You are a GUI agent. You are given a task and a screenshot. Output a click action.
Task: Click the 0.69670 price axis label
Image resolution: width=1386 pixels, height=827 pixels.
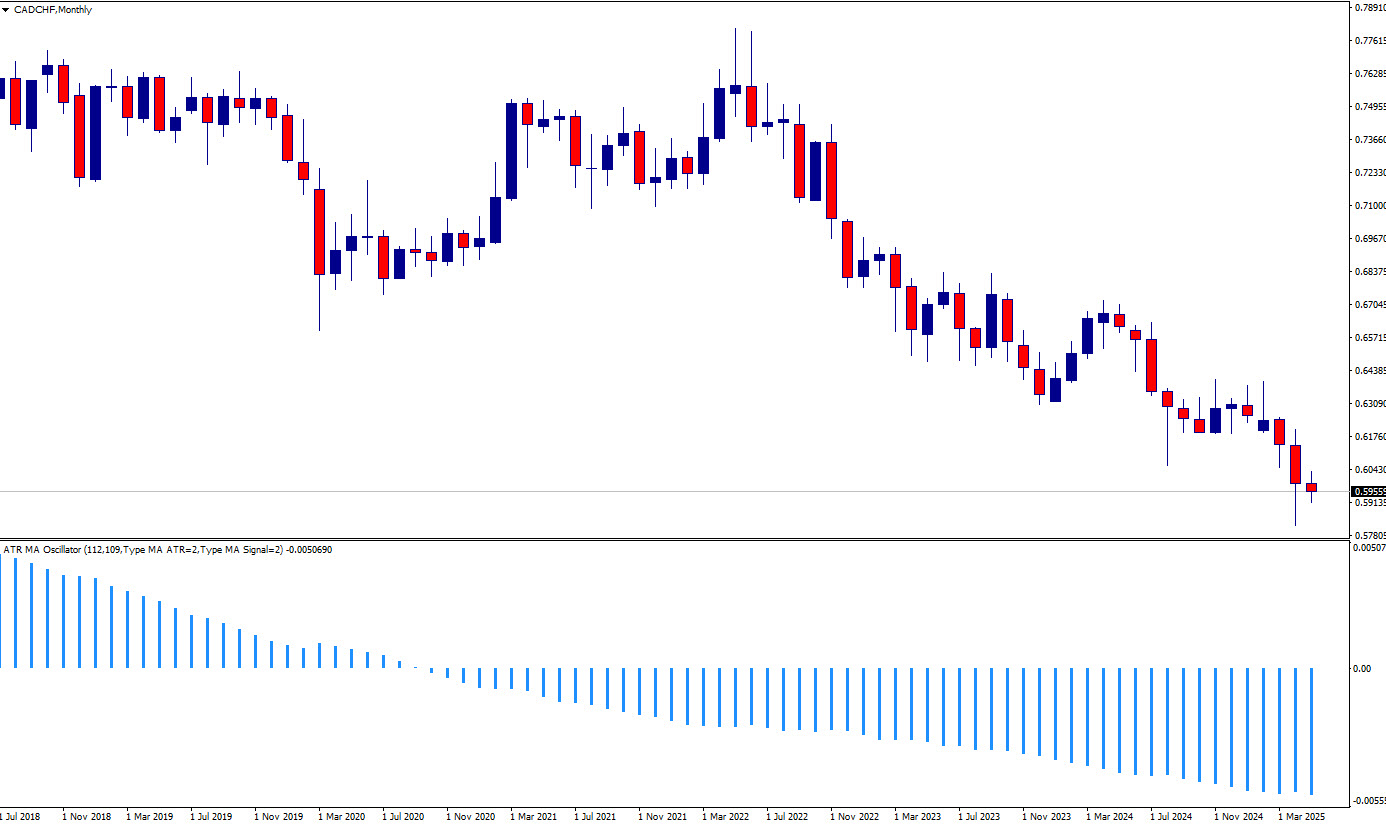[1368, 239]
